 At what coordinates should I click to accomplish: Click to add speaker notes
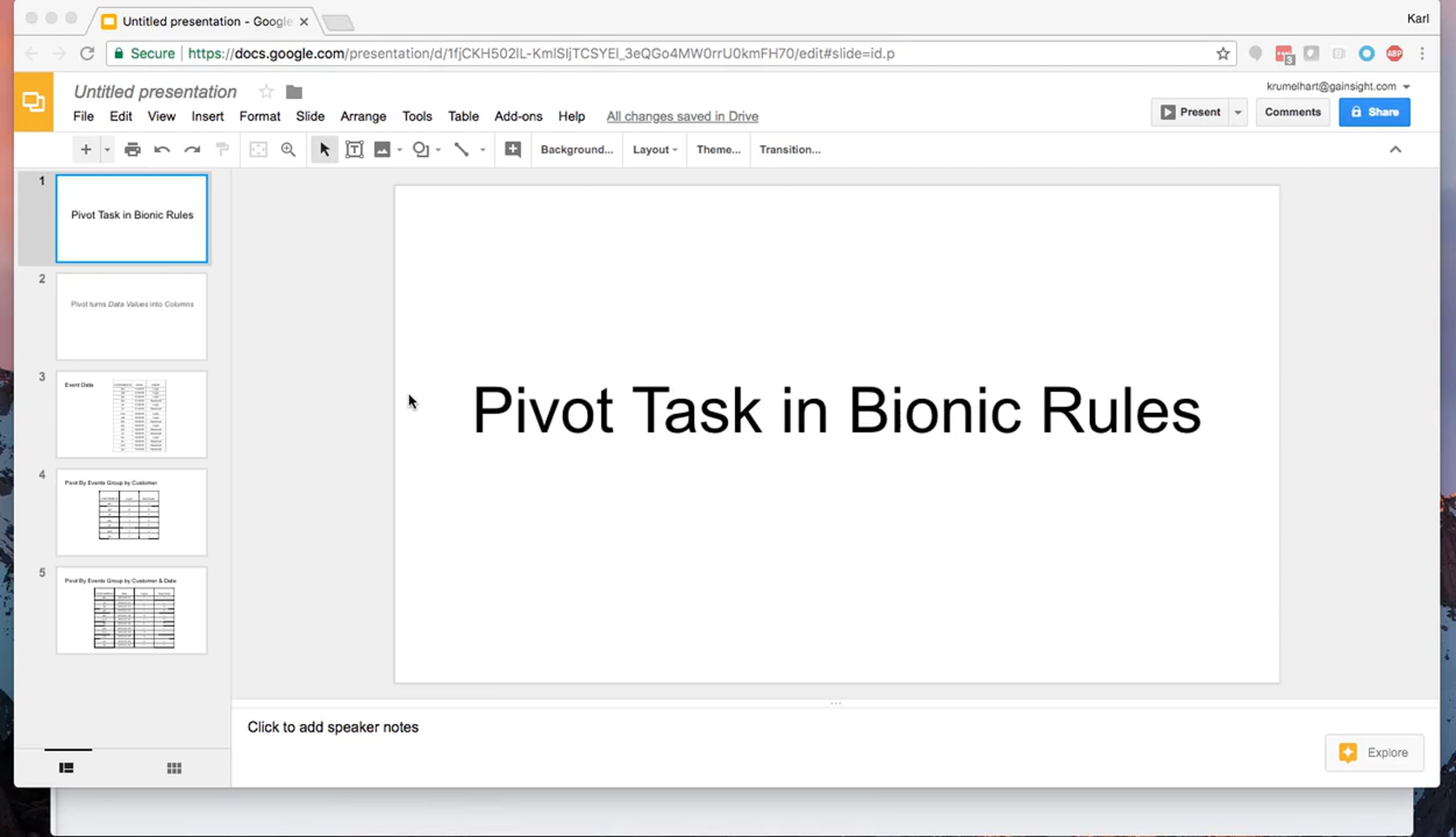[x=333, y=727]
